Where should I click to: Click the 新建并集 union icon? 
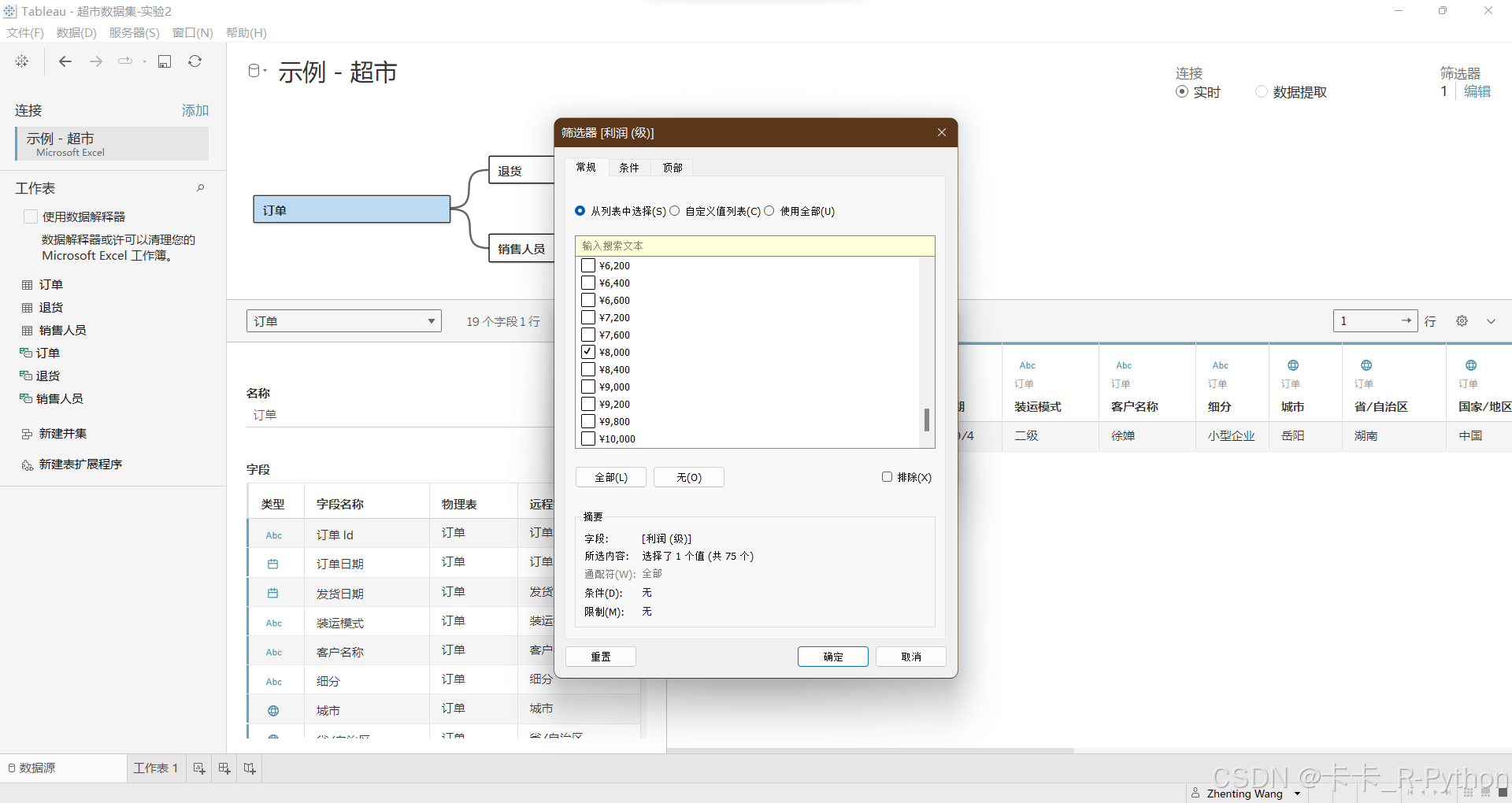coord(27,434)
